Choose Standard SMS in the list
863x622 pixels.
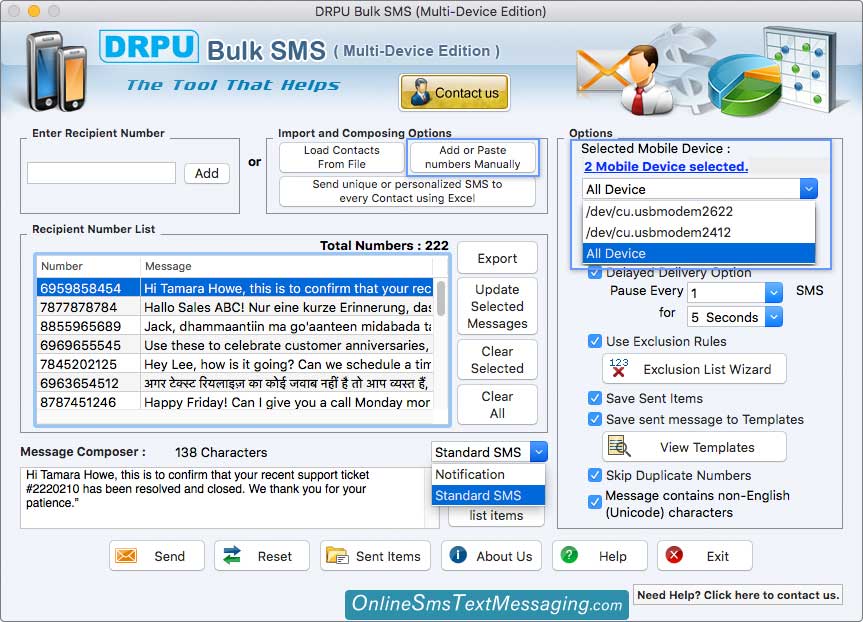pyautogui.click(x=488, y=495)
